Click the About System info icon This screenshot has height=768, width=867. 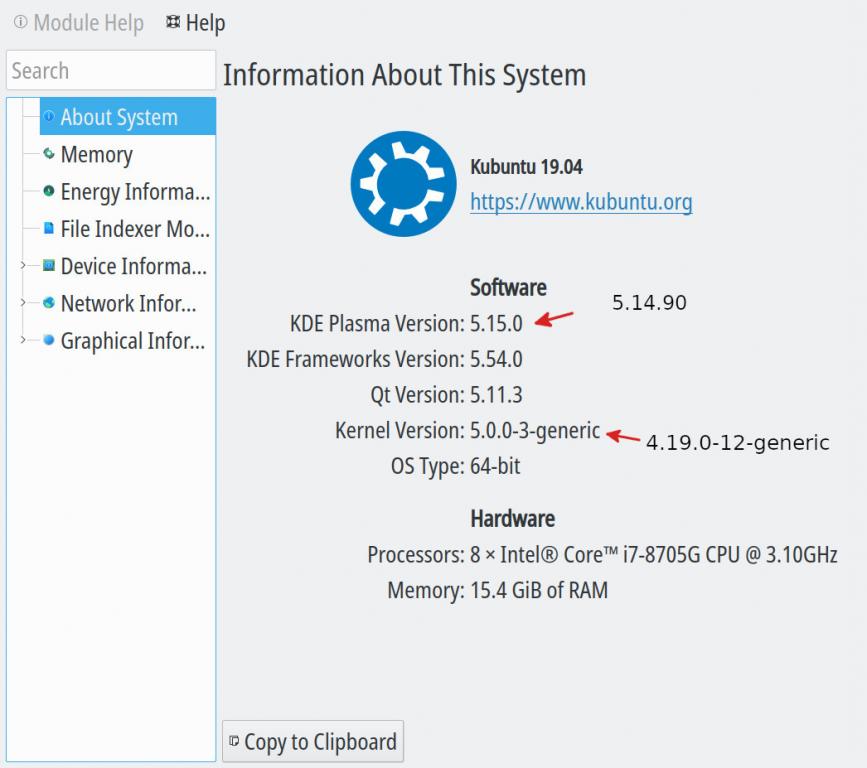click(49, 117)
